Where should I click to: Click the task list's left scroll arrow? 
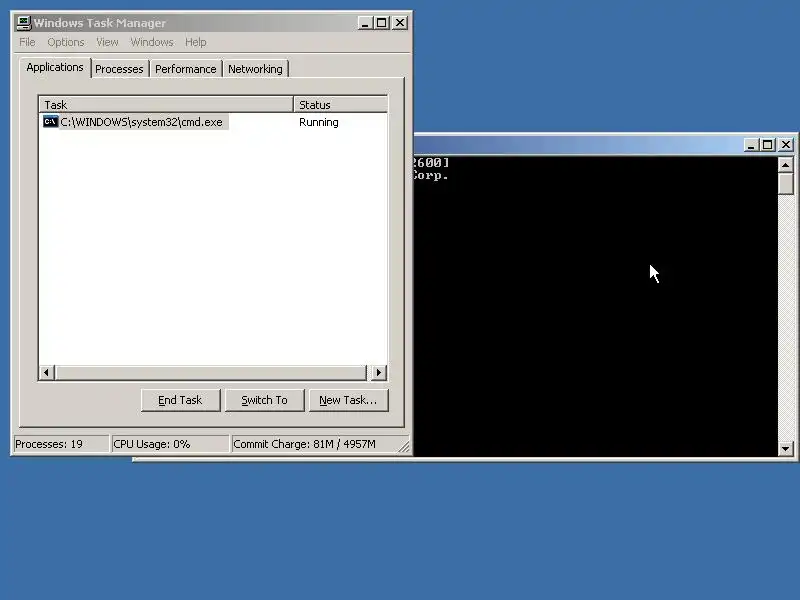(x=47, y=372)
